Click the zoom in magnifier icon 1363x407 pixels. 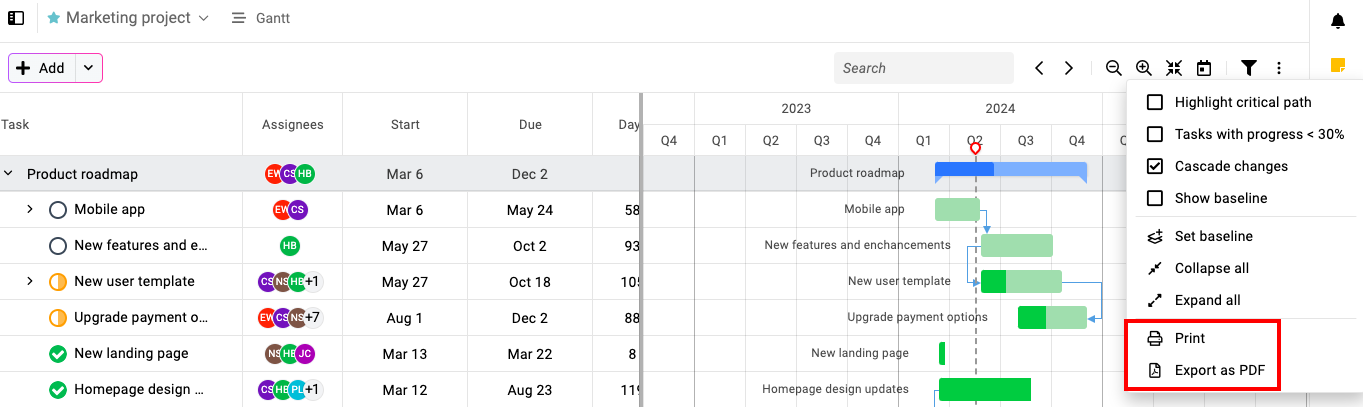[x=1144, y=68]
